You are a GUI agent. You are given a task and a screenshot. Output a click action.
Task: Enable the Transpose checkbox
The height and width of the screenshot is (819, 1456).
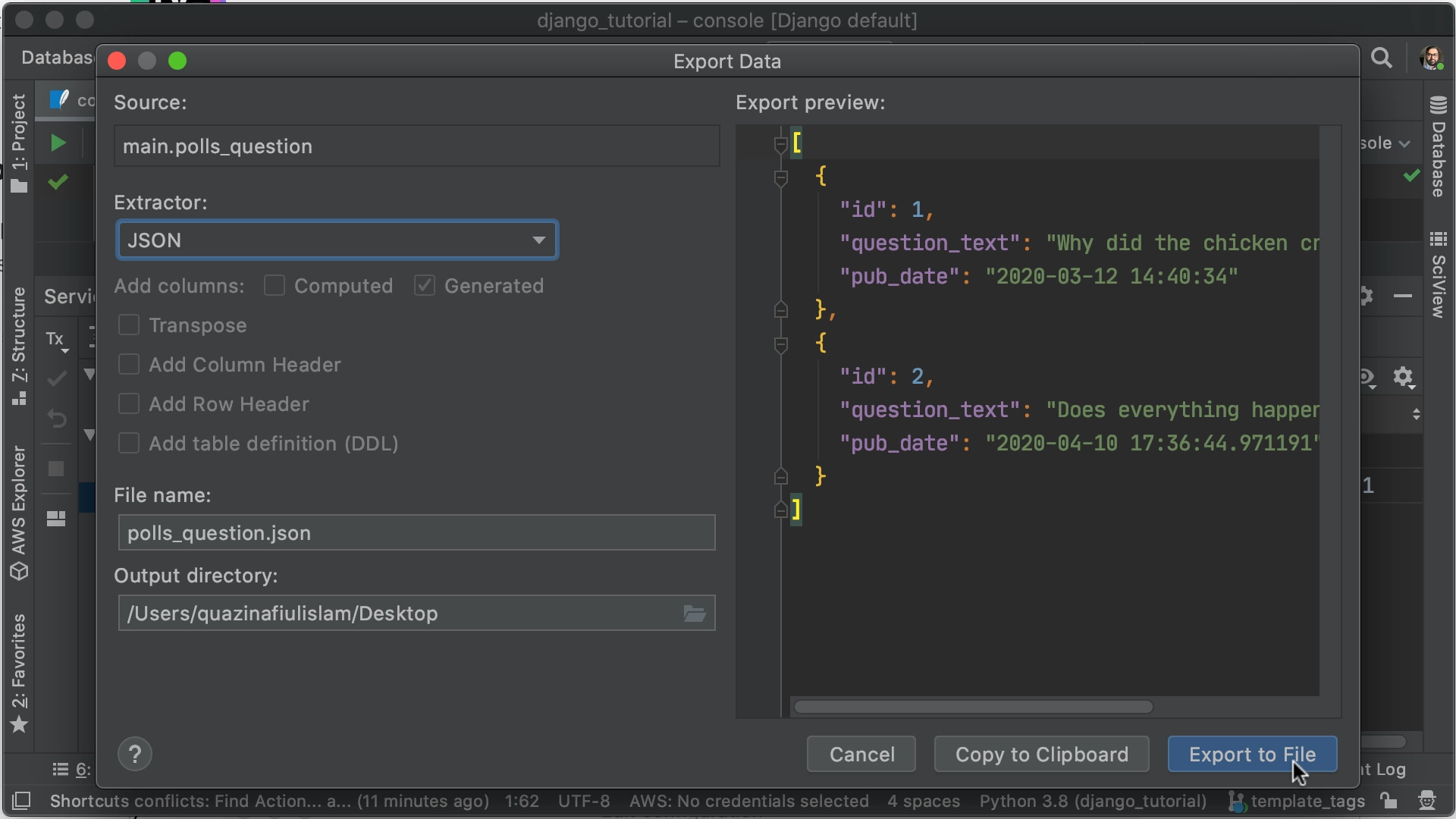131,324
